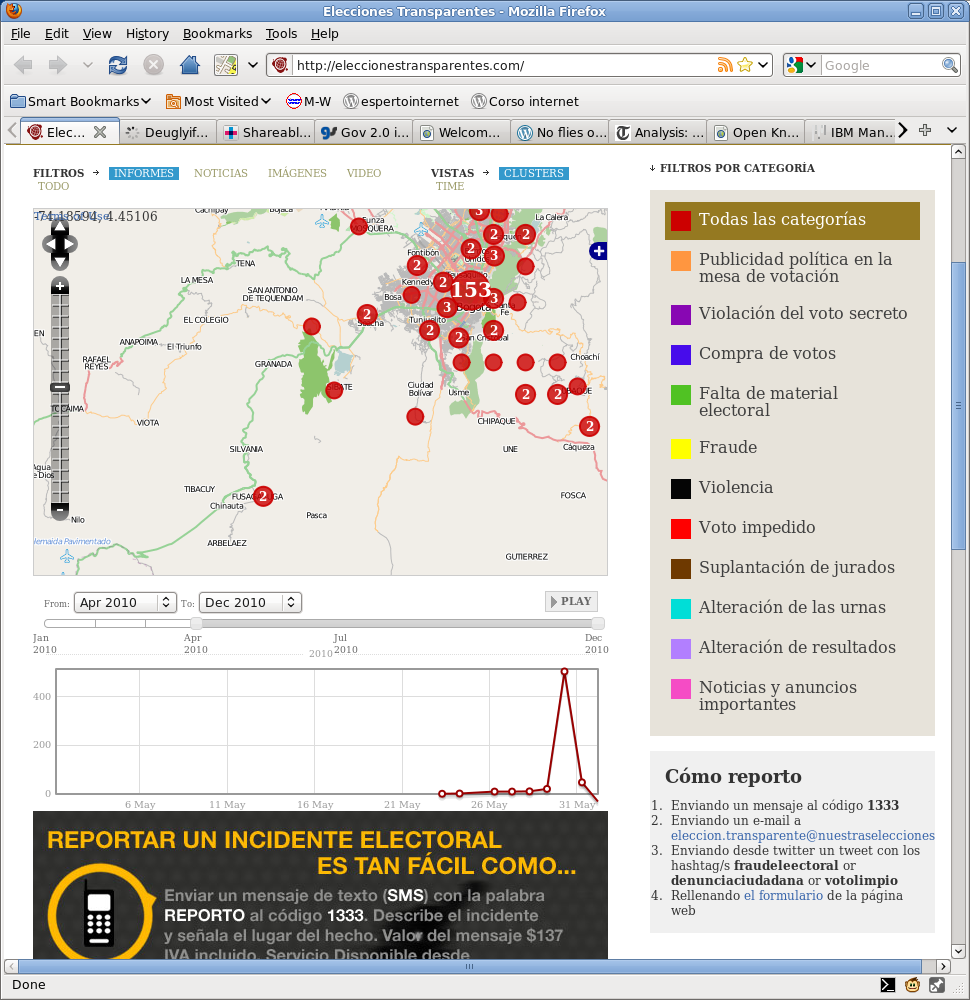This screenshot has height=1000, width=970.
Task: Click the URL address bar field
Action: coord(504,65)
